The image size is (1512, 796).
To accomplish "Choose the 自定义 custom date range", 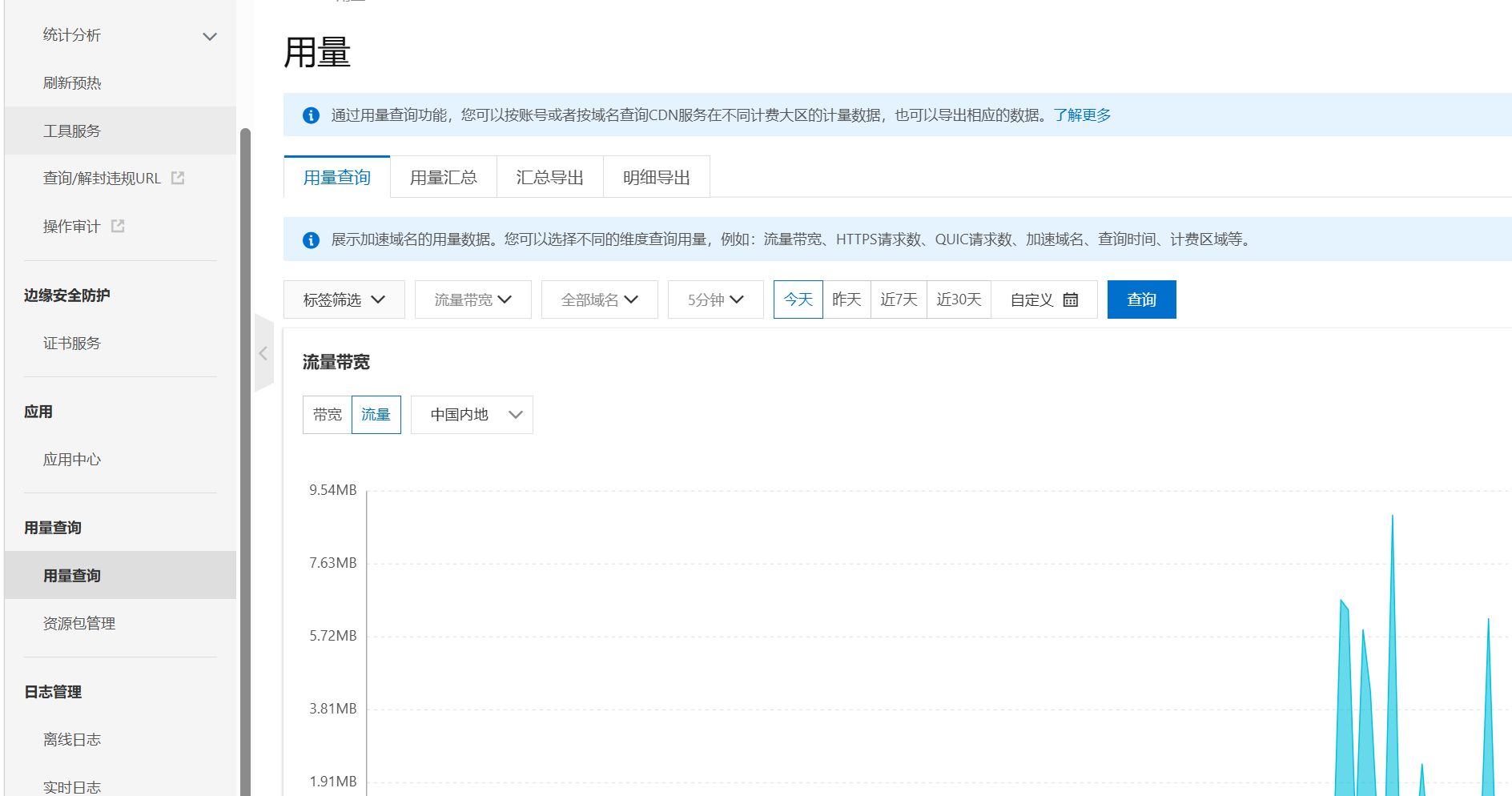I will click(1044, 300).
